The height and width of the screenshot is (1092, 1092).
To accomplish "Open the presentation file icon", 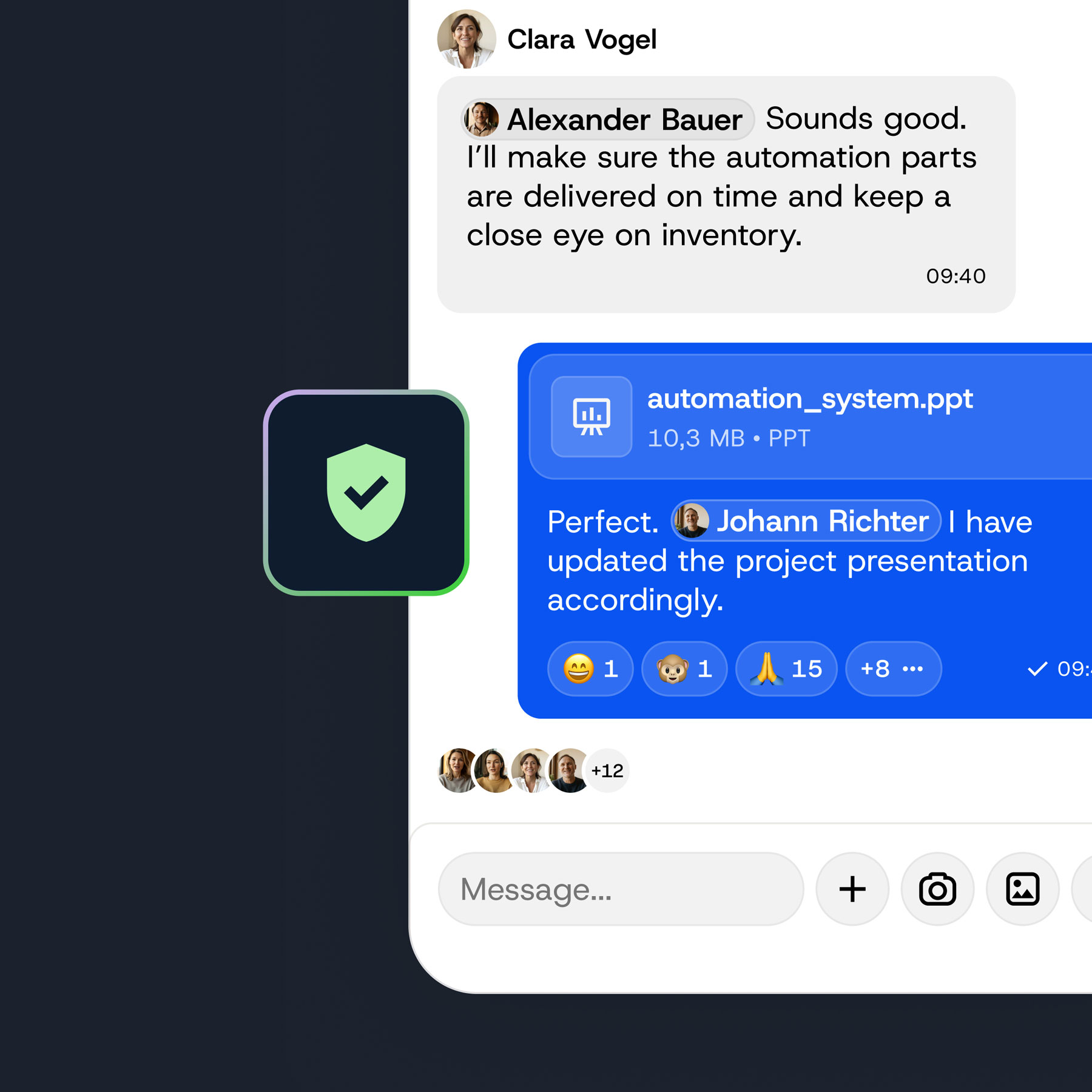I will tap(591, 417).
